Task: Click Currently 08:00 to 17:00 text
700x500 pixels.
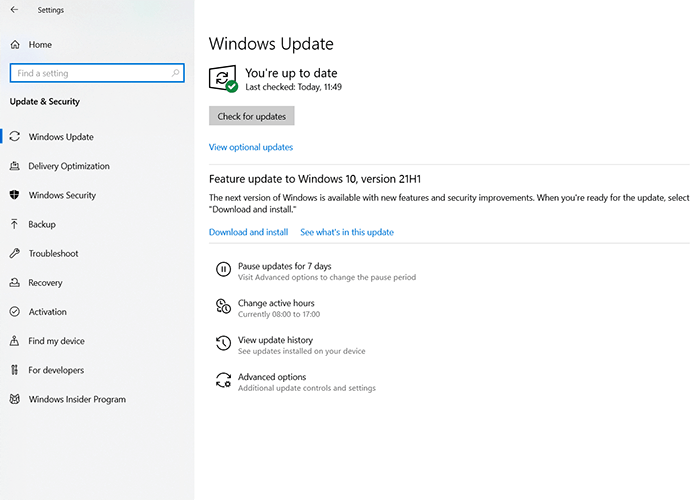Action: (x=279, y=314)
